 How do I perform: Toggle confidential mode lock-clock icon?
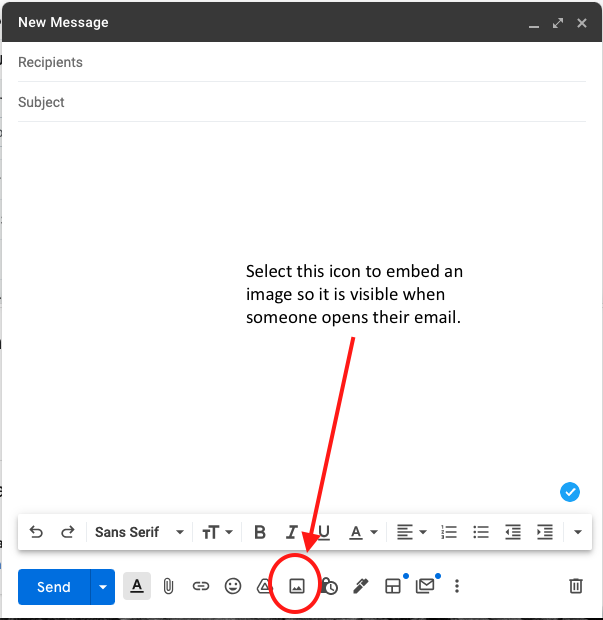point(329,586)
